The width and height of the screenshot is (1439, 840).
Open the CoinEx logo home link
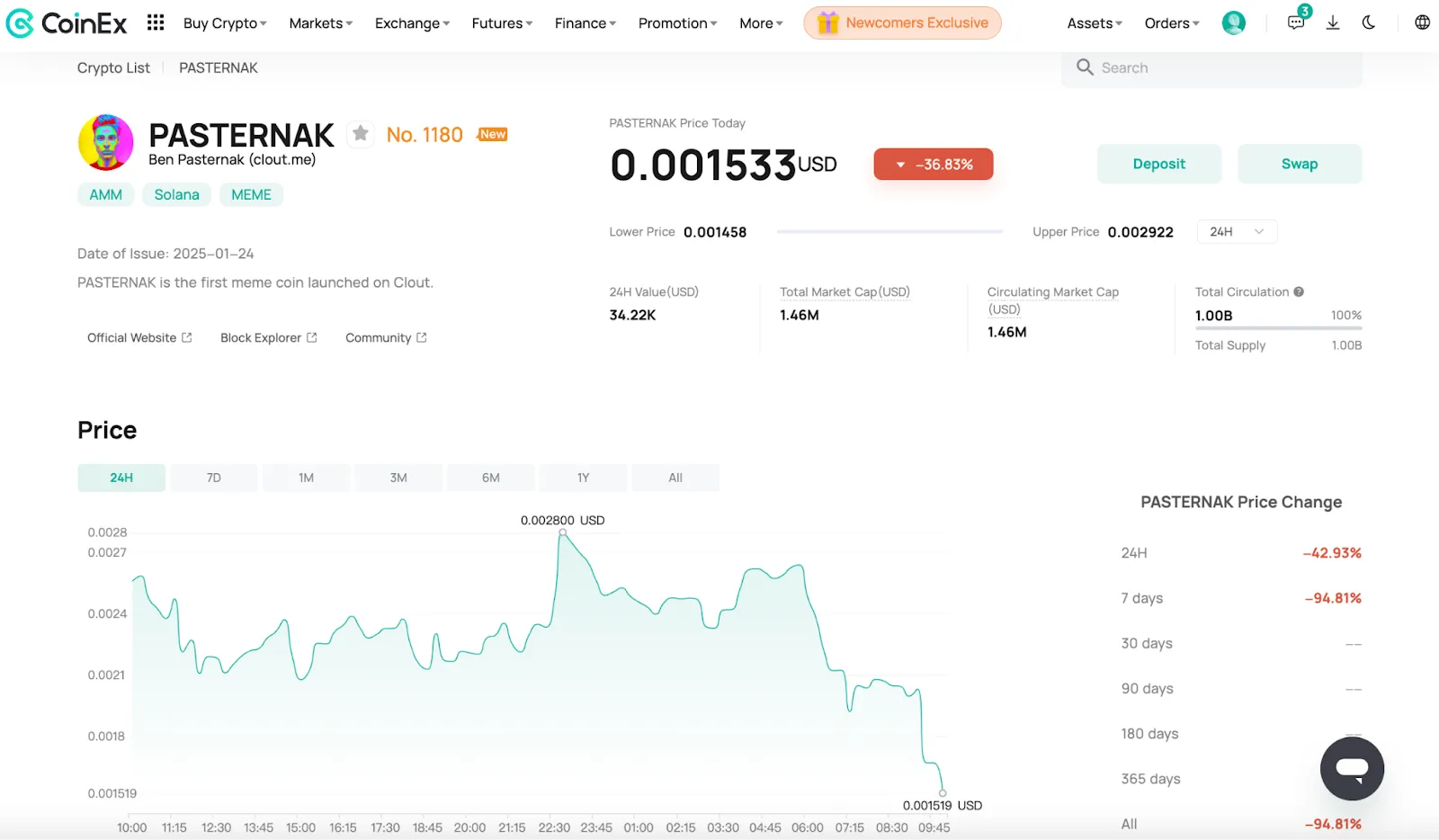coord(66,23)
